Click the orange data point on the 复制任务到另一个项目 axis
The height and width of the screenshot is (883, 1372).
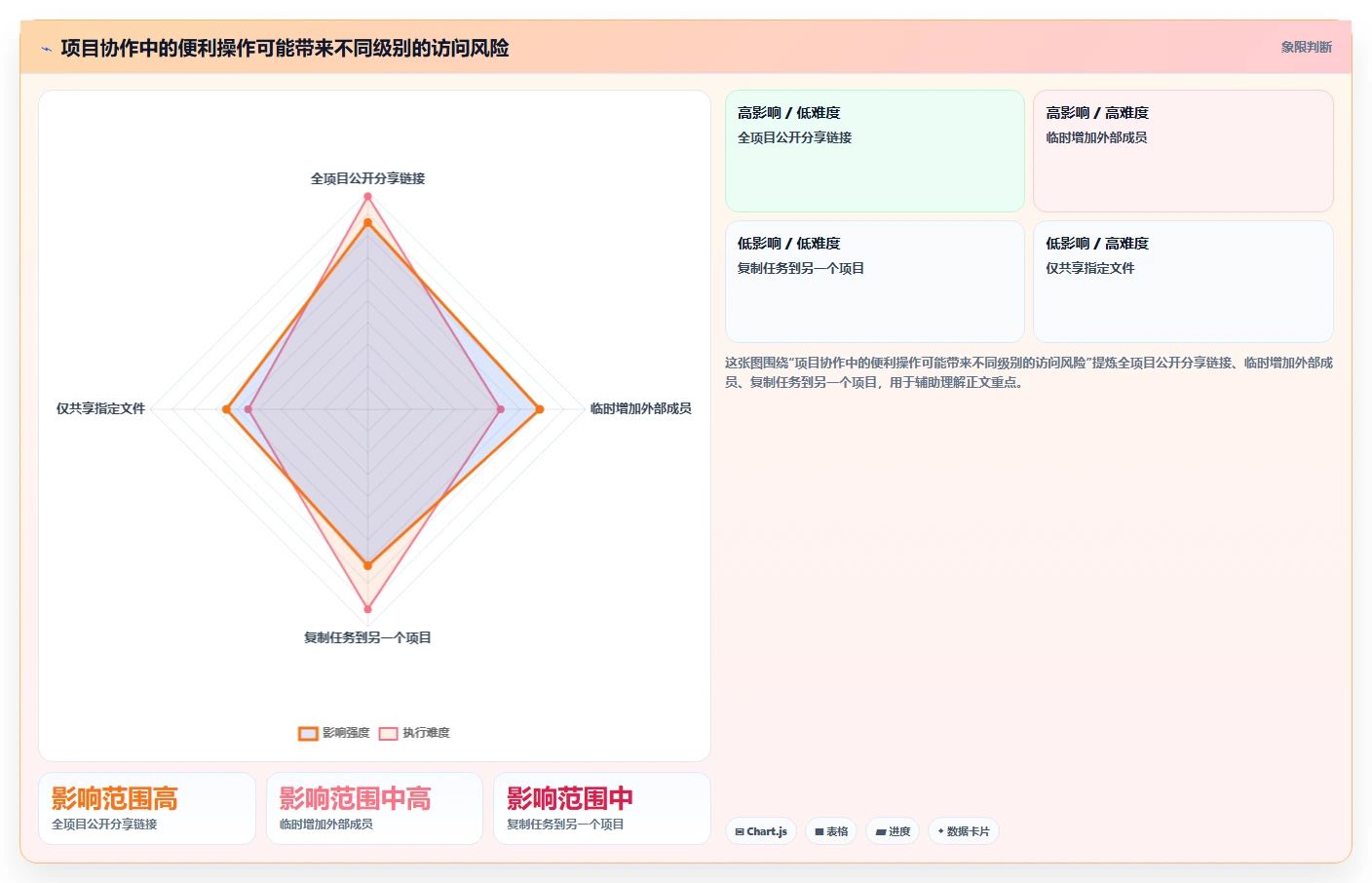367,565
